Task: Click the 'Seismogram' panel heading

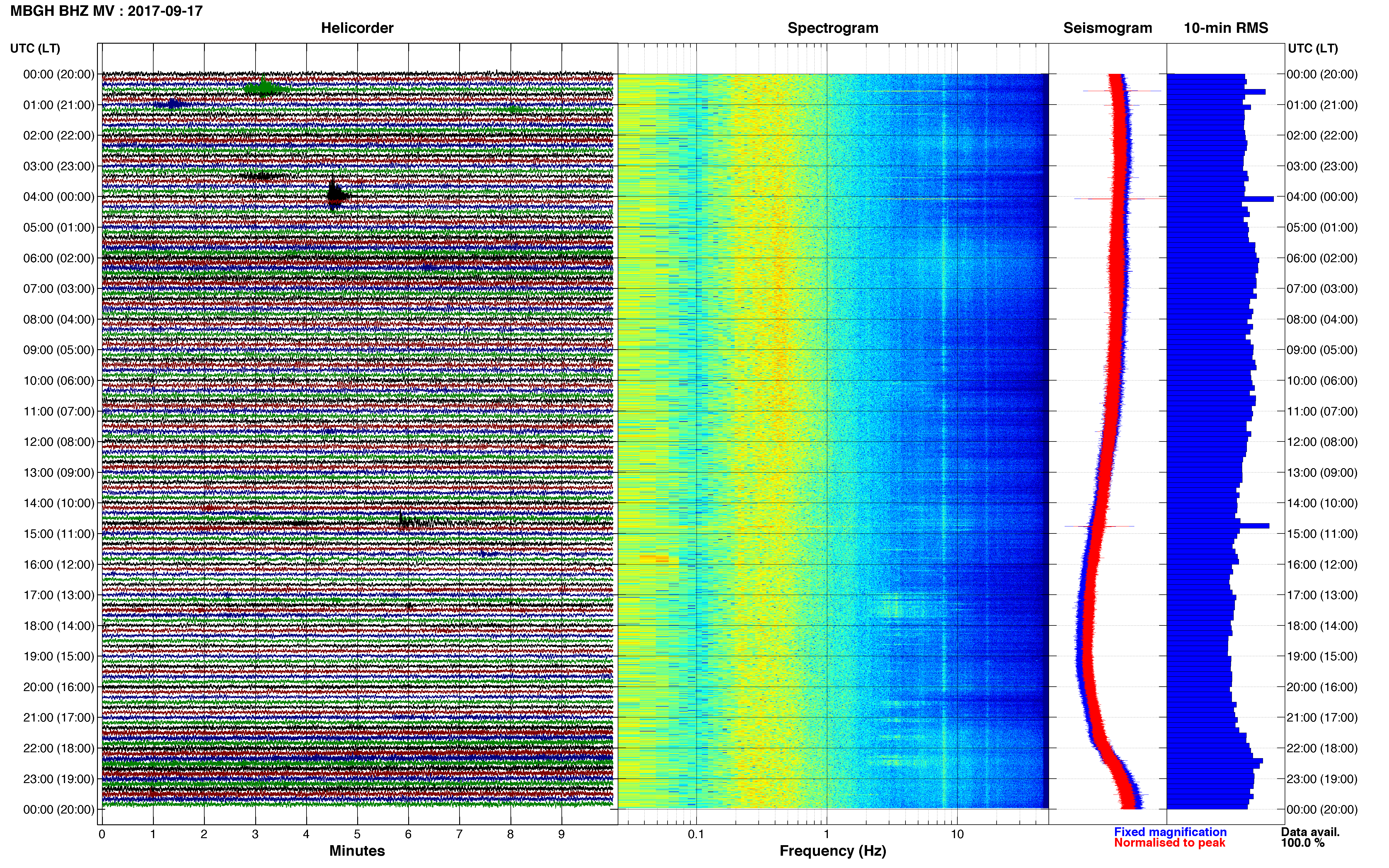Action: pyautogui.click(x=1108, y=28)
